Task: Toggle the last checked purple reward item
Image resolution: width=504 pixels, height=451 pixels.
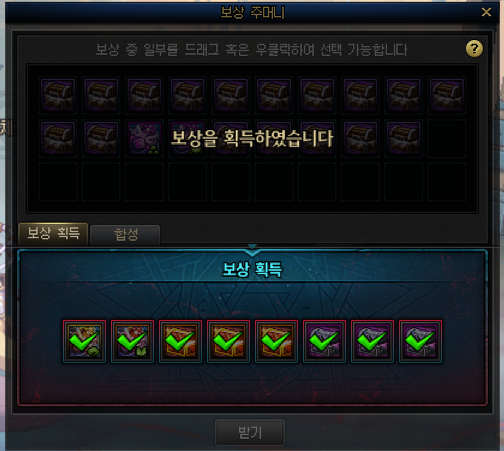Action: pyautogui.click(x=420, y=341)
